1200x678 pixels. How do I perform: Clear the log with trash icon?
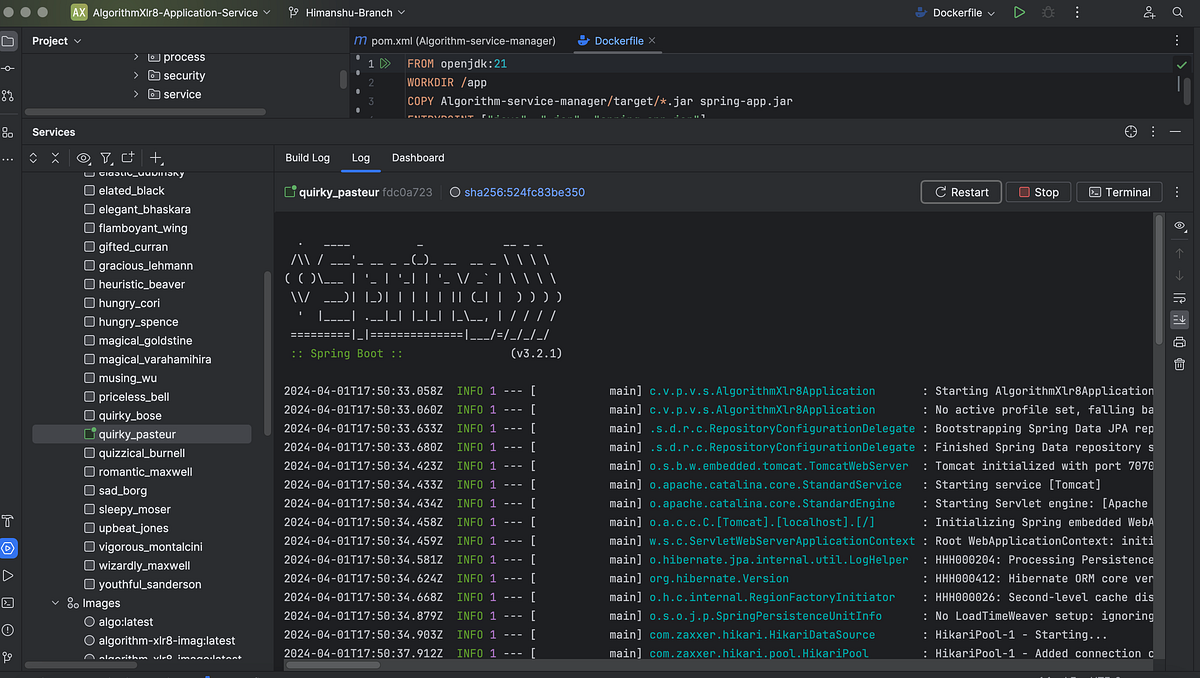click(1180, 365)
